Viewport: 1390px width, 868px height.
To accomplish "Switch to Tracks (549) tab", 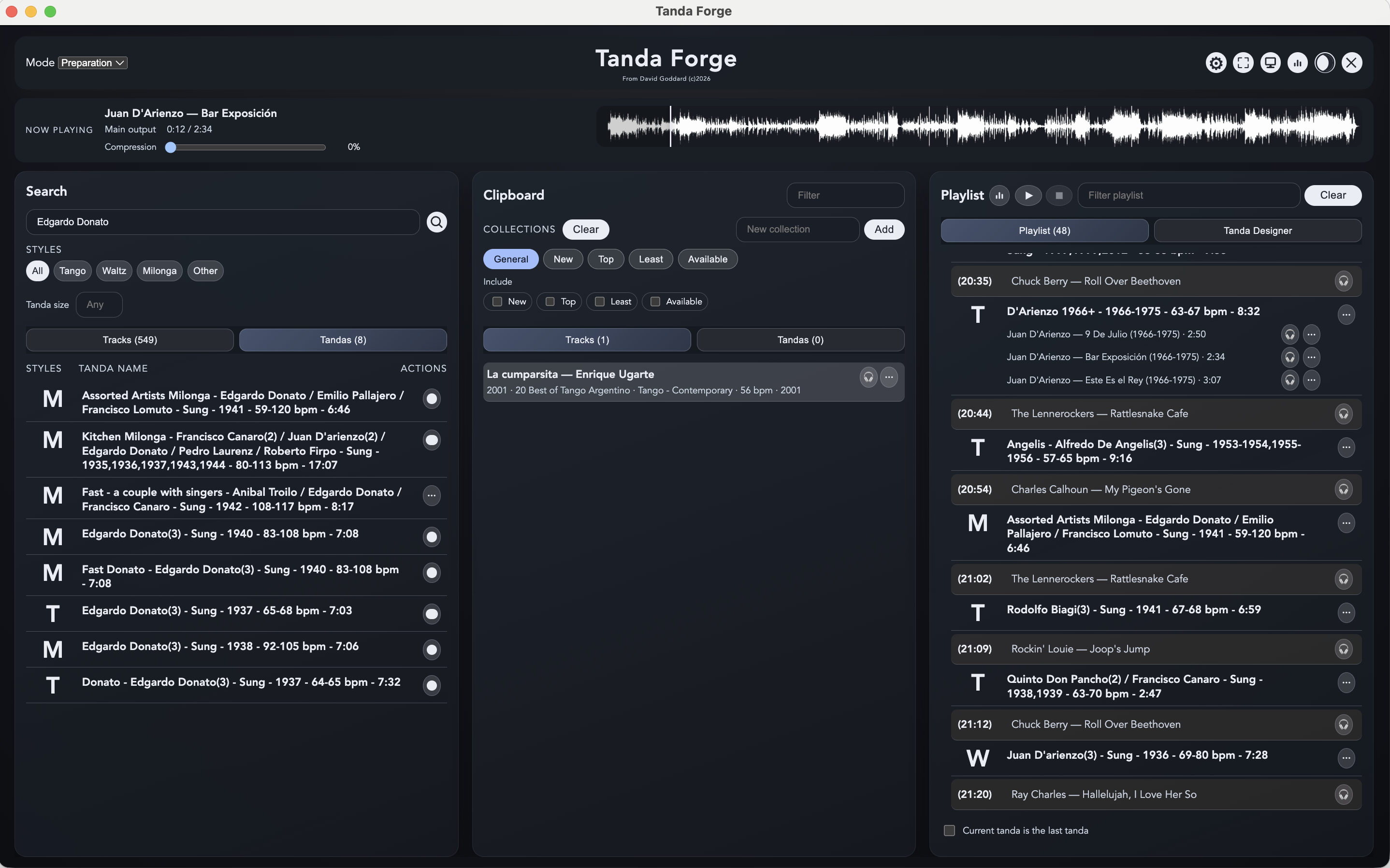I will coord(130,340).
